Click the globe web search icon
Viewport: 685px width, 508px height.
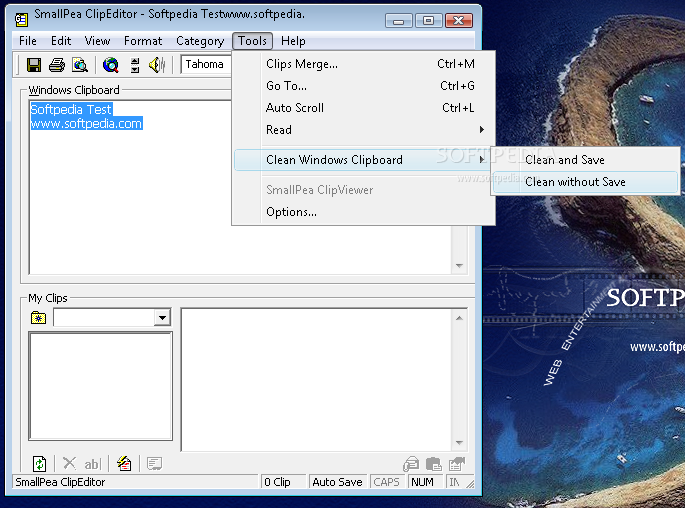coord(111,65)
